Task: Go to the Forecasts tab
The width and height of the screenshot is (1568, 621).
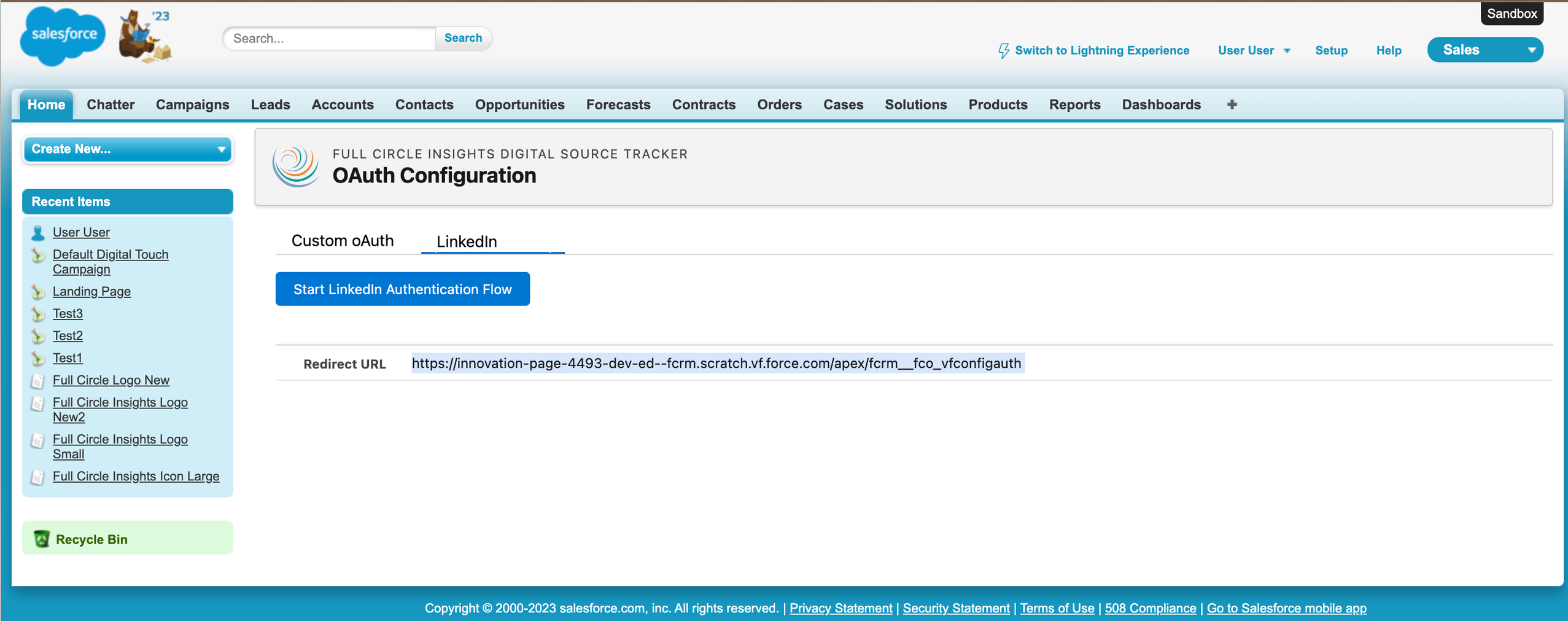Action: [x=618, y=104]
